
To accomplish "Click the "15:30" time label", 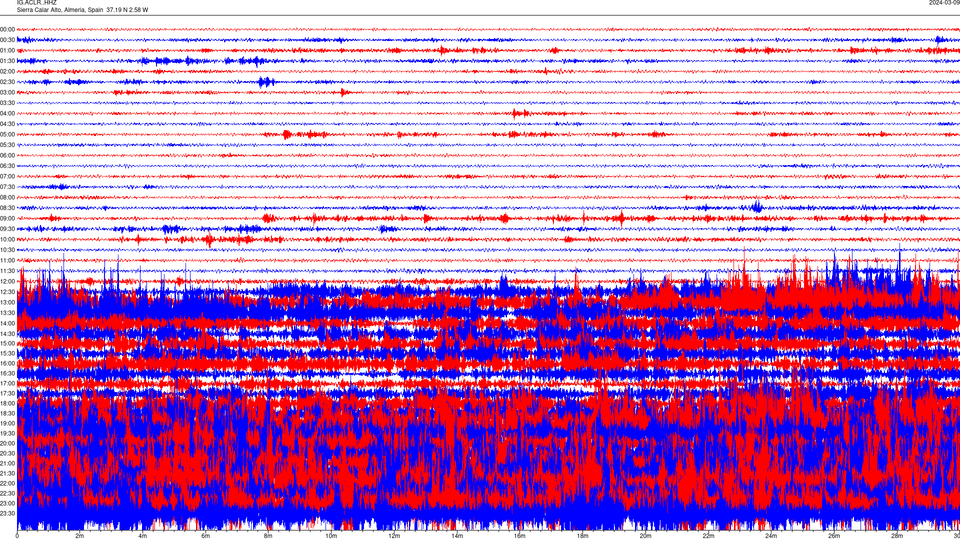I will (7, 353).
